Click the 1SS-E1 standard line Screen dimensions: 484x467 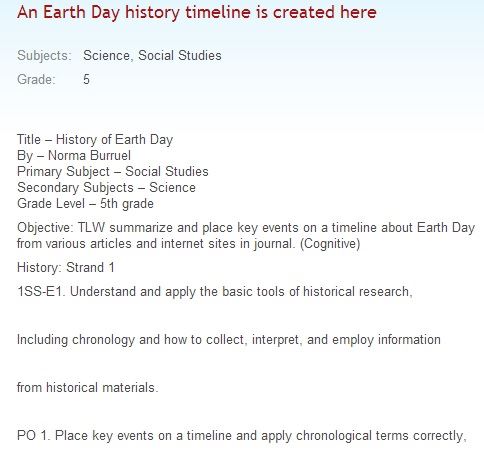pyautogui.click(x=215, y=292)
